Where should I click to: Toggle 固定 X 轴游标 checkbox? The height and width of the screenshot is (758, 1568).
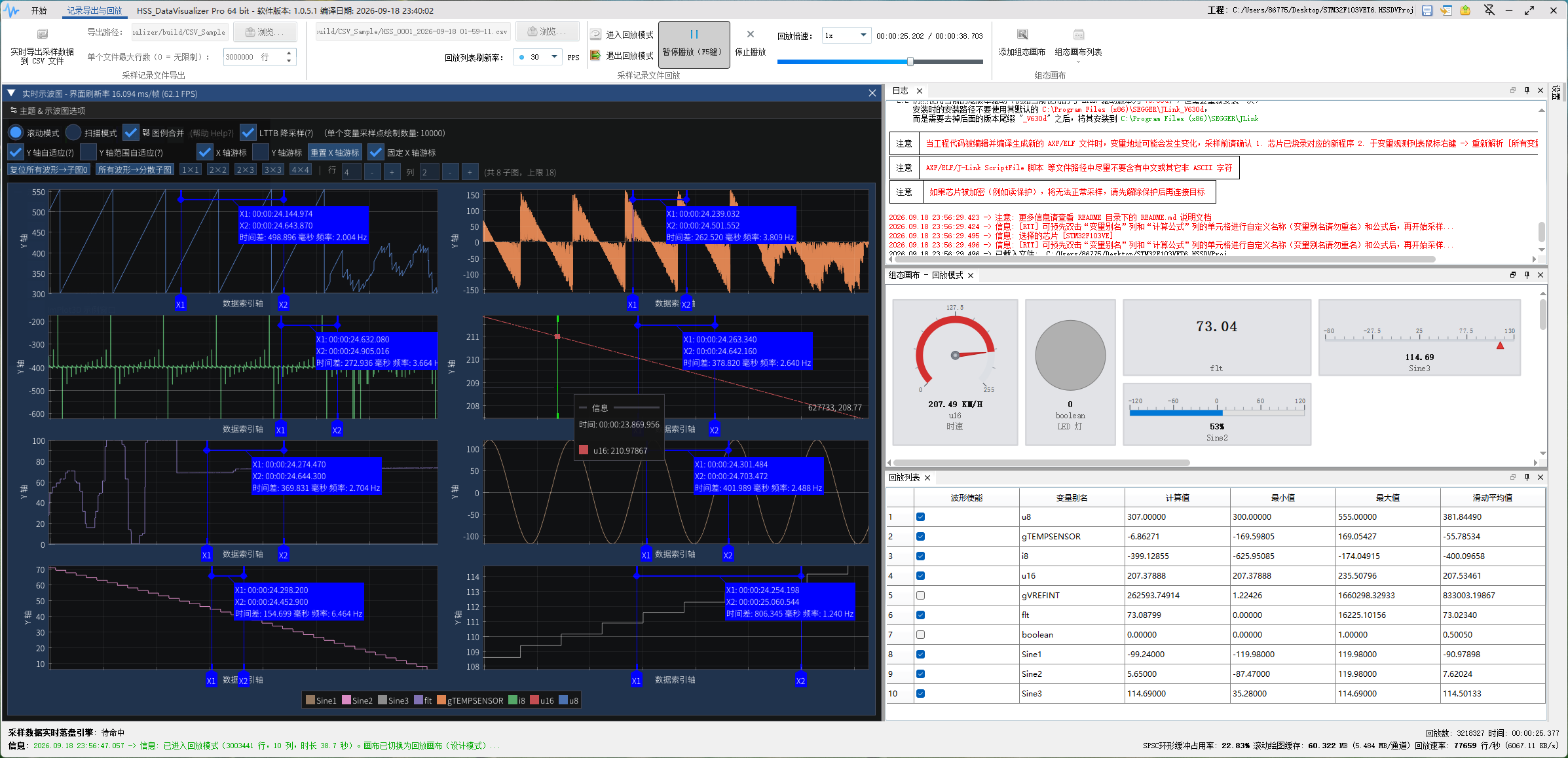coord(376,153)
